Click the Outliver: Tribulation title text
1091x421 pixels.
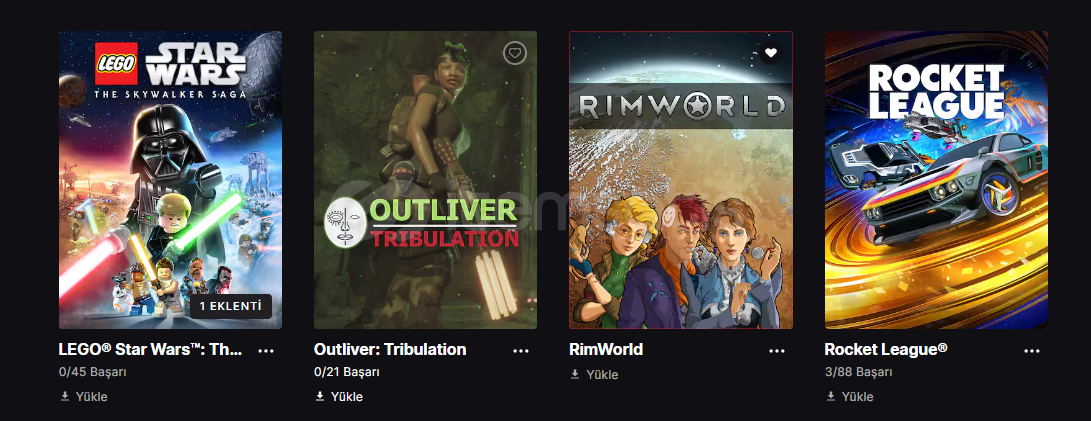[x=390, y=349]
